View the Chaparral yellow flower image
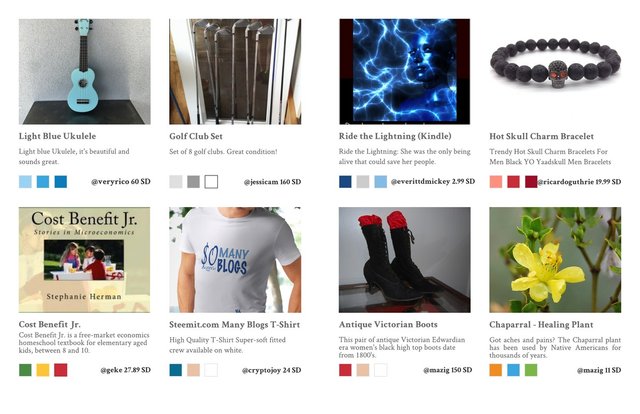Image resolution: width=640 pixels, height=414 pixels. [555, 260]
